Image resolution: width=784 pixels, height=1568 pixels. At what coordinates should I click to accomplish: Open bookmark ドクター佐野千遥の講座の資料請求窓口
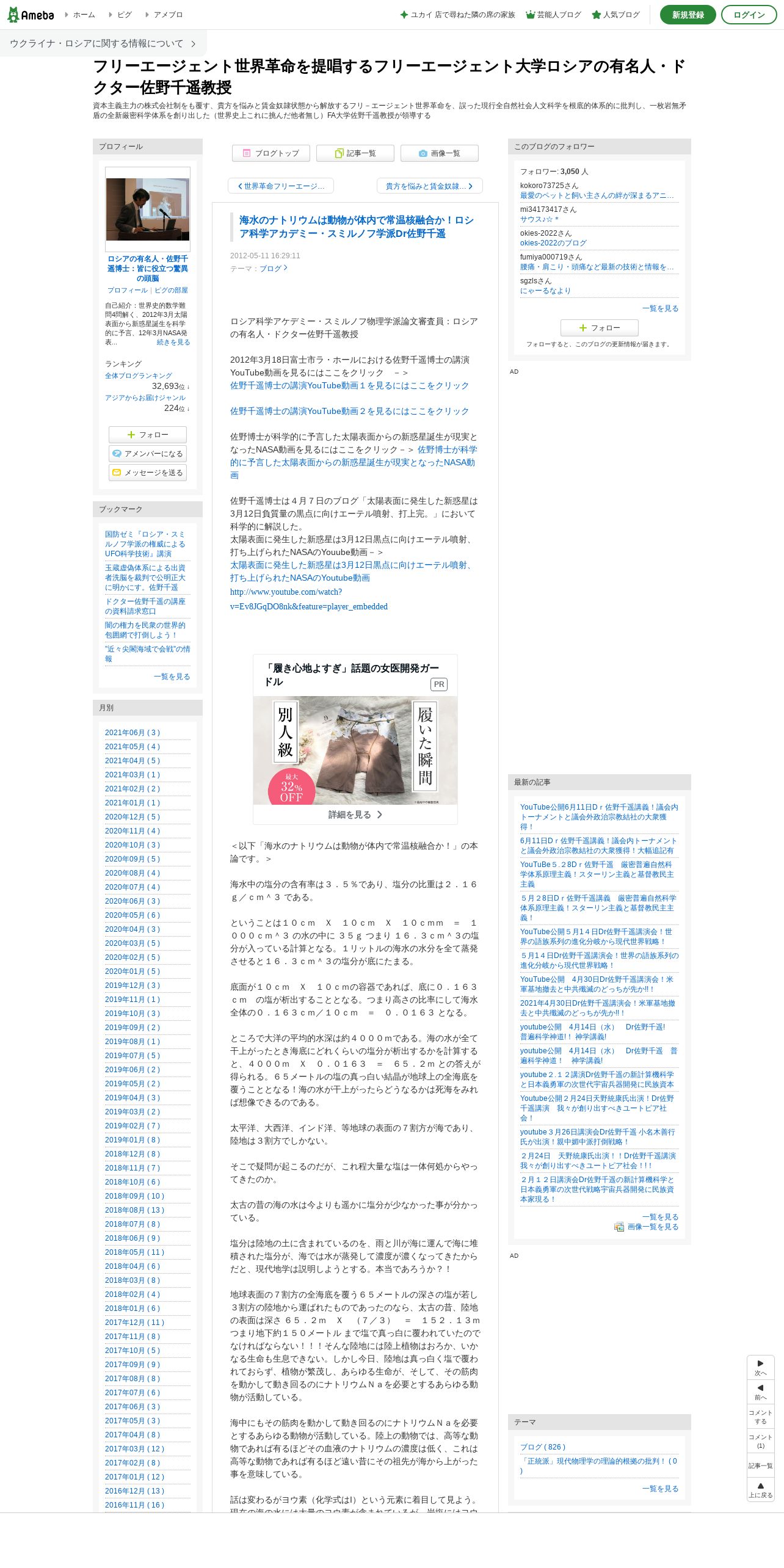(145, 606)
